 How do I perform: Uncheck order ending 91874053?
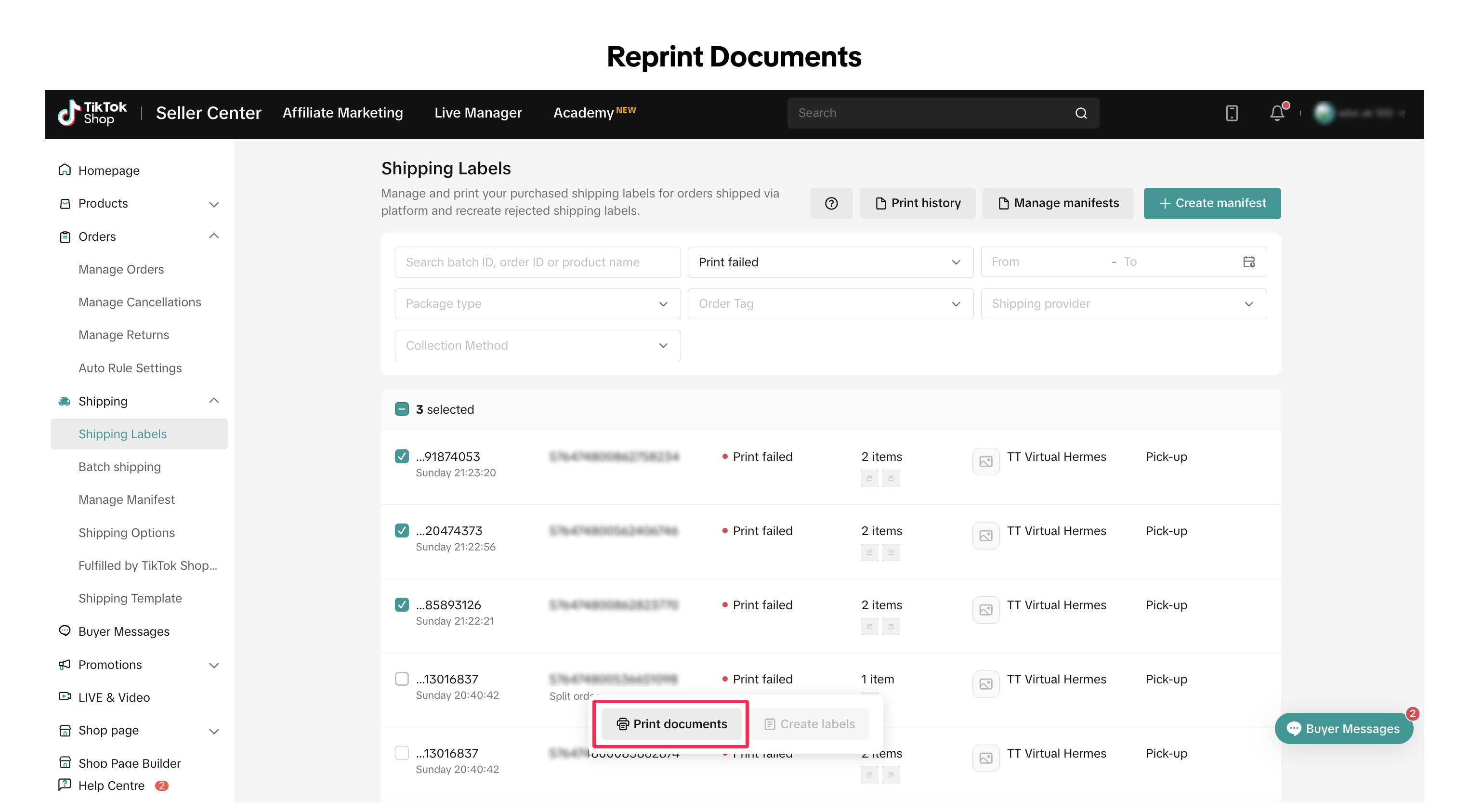point(402,456)
